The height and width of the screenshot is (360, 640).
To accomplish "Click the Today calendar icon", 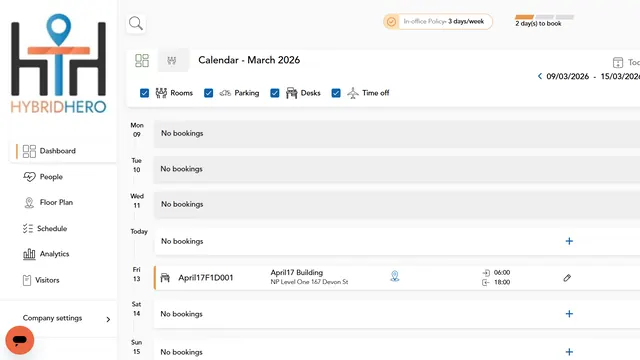I will (618, 62).
